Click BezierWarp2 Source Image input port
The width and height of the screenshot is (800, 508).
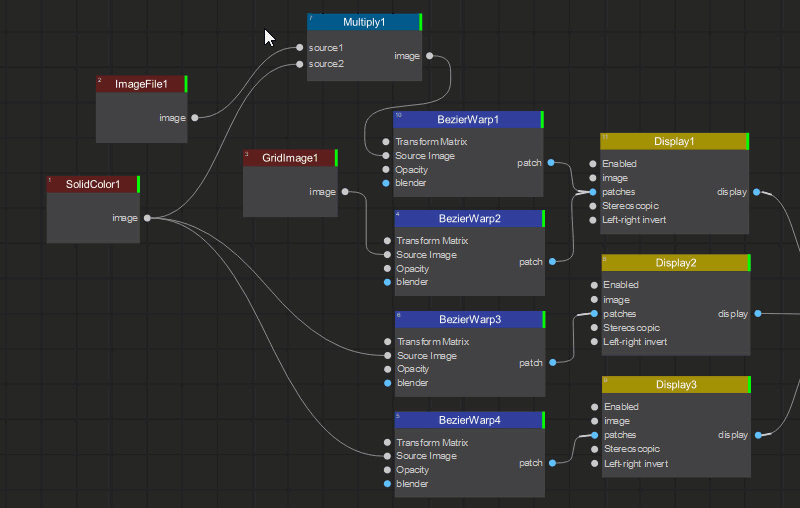387,255
